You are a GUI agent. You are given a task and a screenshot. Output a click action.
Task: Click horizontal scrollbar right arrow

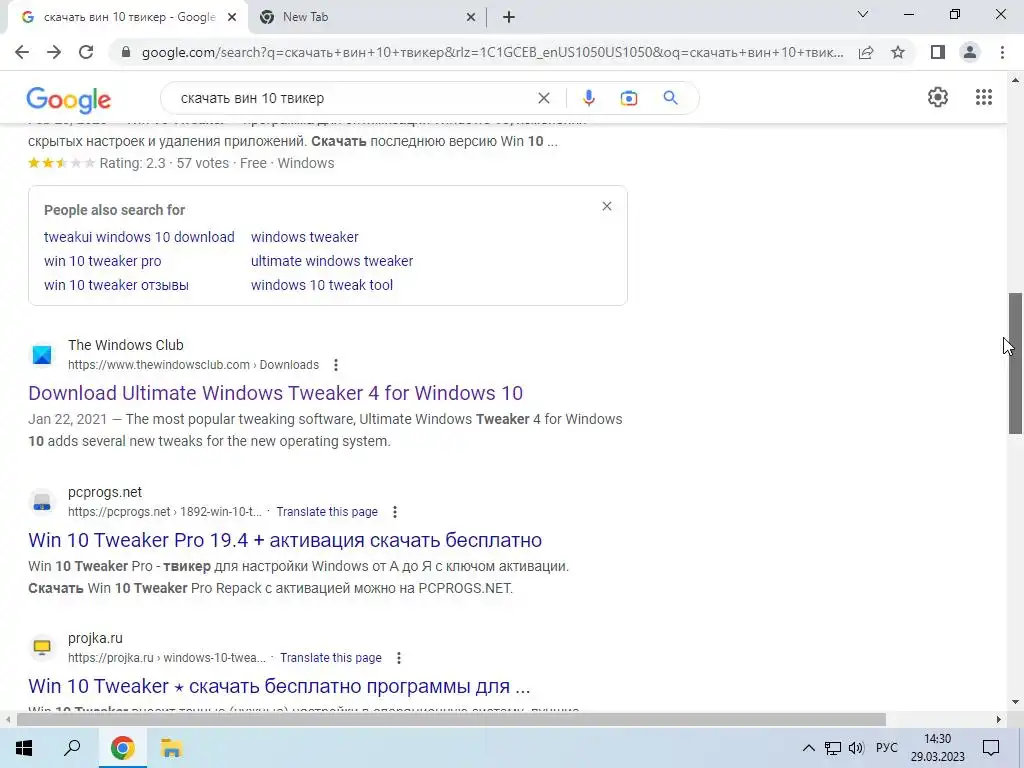point(999,720)
